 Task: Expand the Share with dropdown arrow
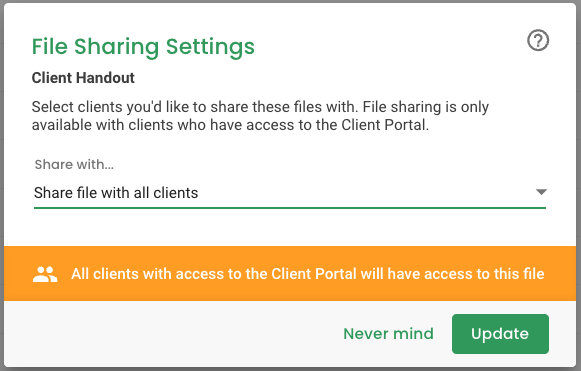click(x=541, y=192)
